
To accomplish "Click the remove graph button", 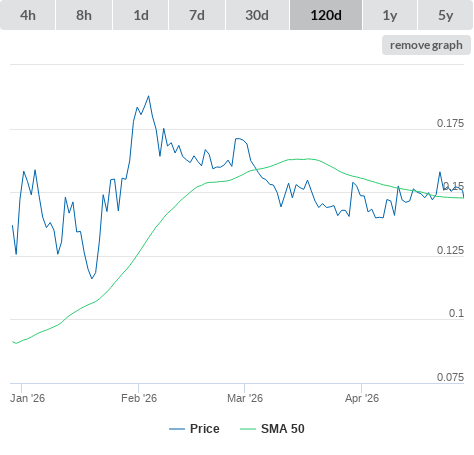I will point(426,45).
